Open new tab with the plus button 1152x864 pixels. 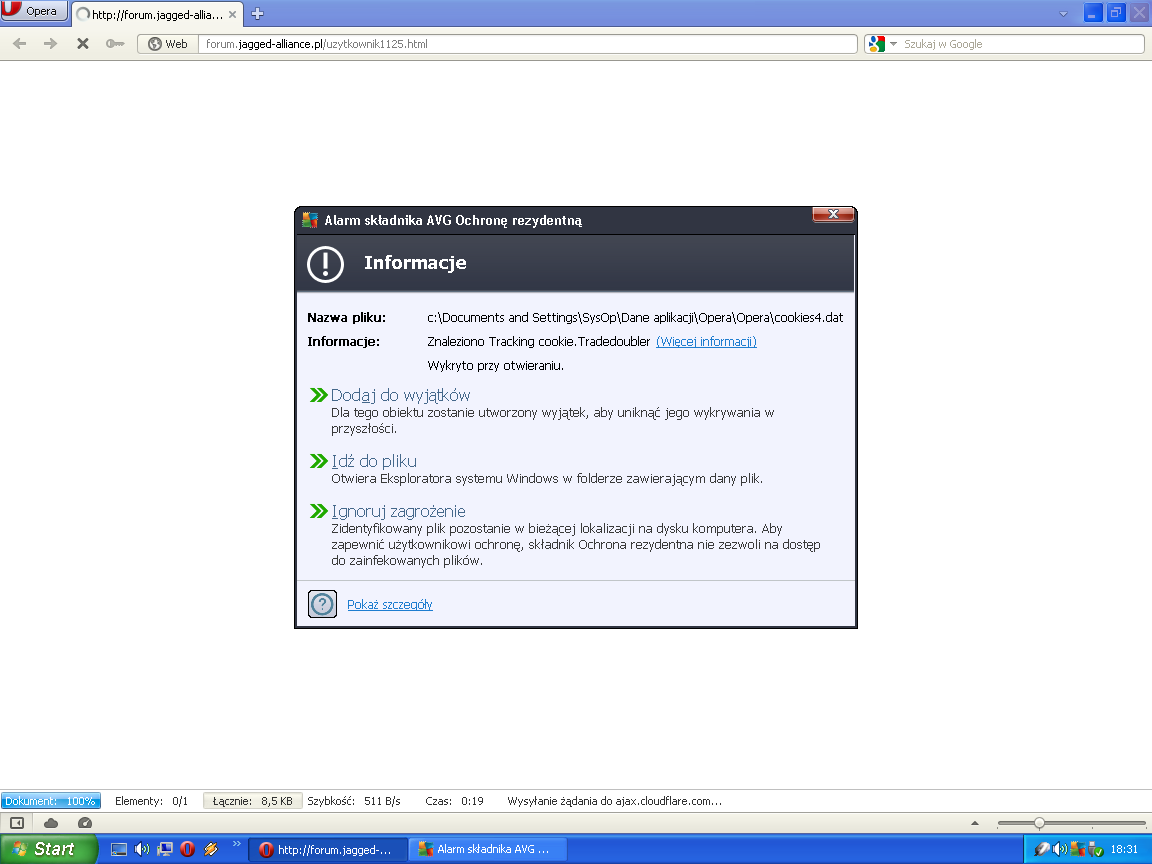click(x=257, y=13)
